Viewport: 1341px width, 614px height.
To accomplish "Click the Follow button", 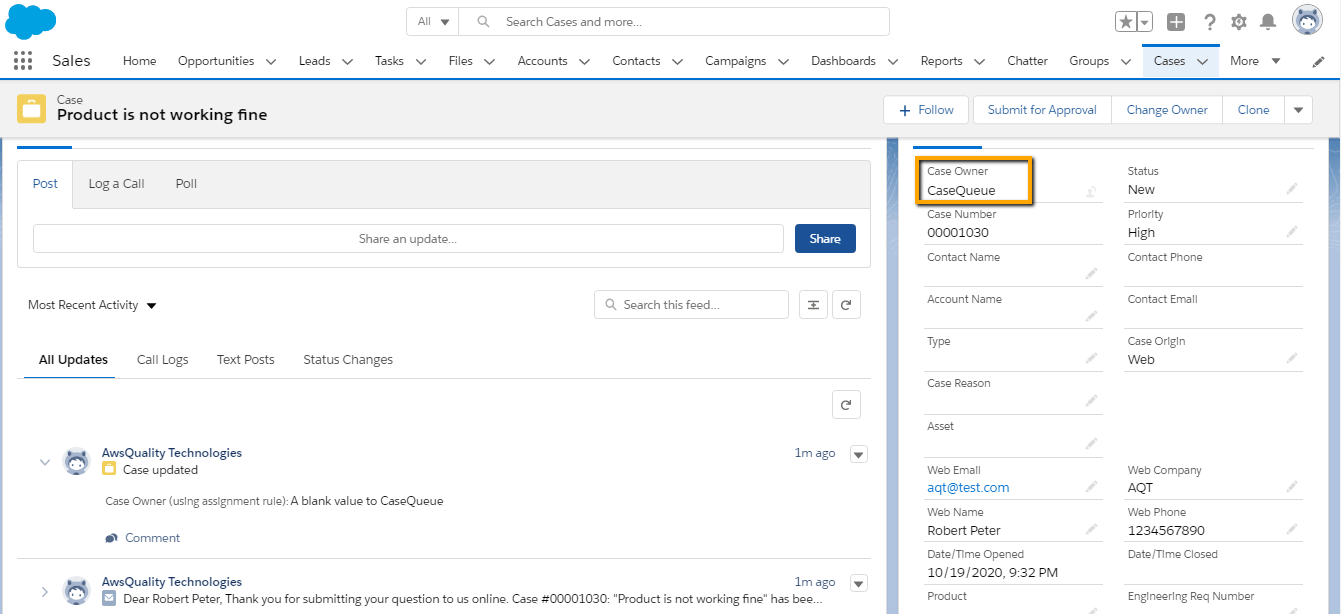I will pos(926,110).
